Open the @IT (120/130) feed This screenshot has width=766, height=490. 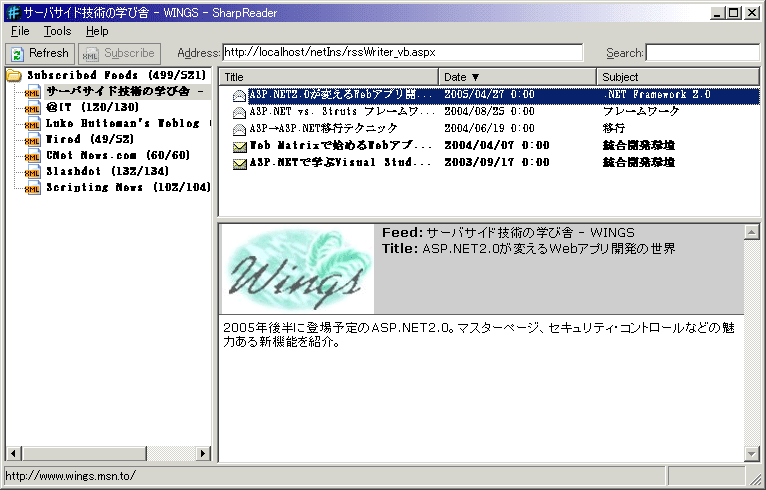tap(93, 107)
